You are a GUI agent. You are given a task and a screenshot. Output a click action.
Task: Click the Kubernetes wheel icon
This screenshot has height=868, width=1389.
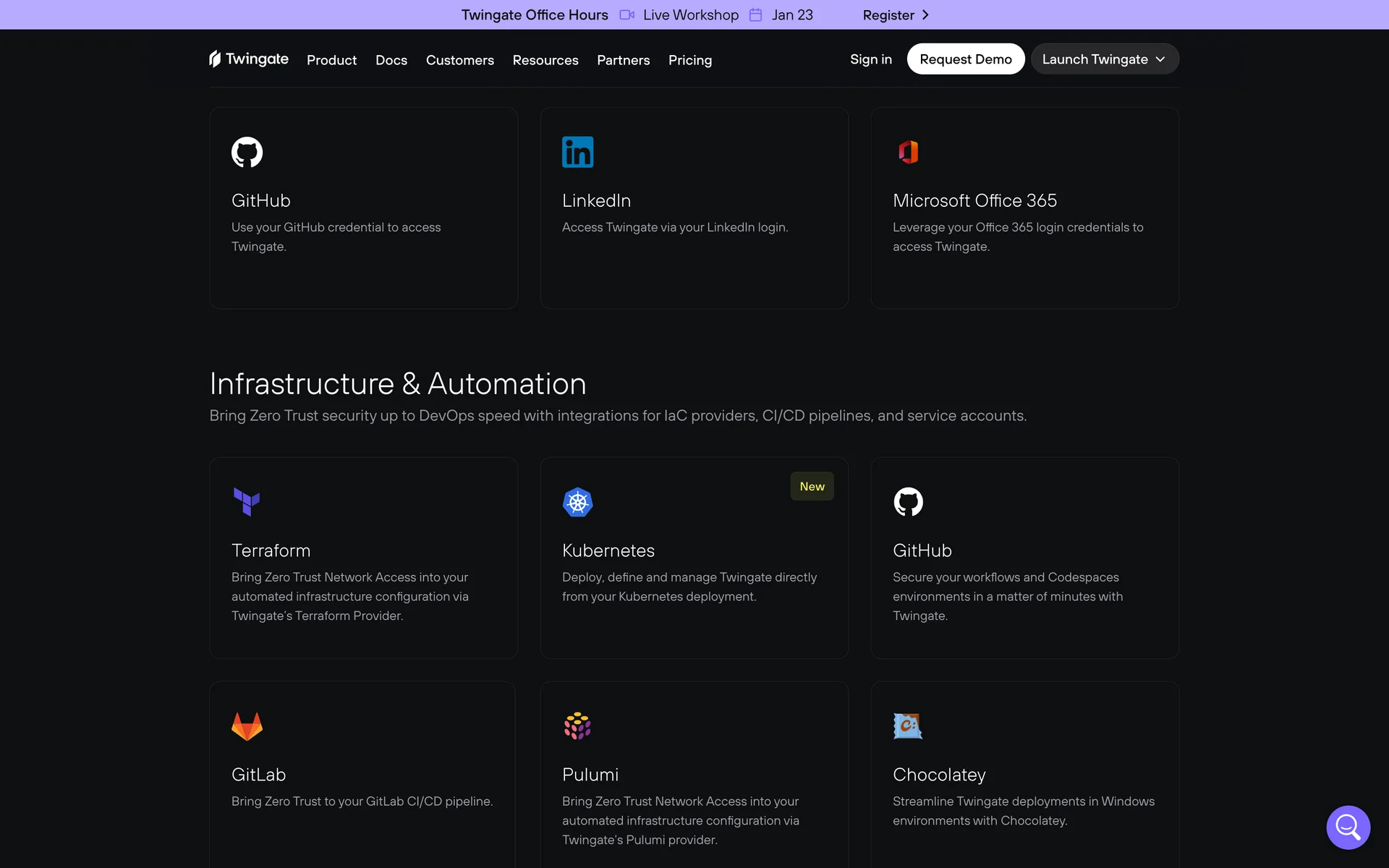pyautogui.click(x=577, y=502)
